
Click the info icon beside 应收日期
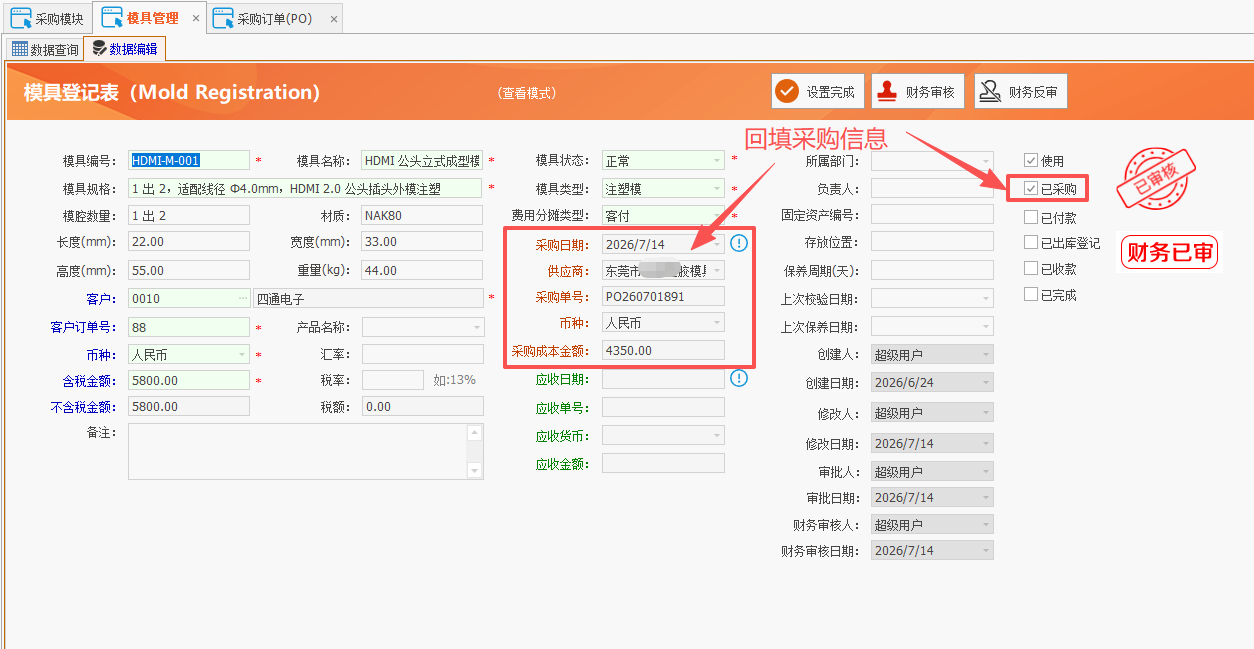739,378
